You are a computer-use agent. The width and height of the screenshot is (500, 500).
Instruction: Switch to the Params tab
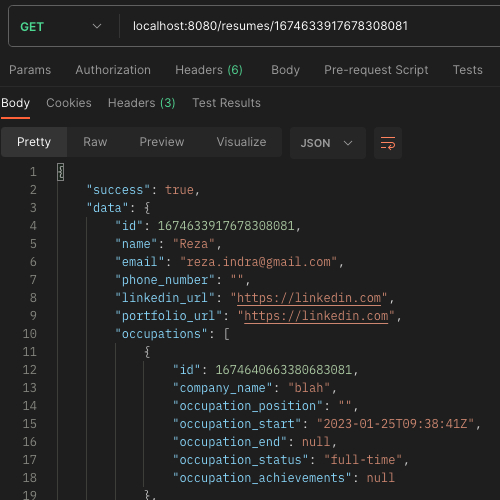(30, 70)
